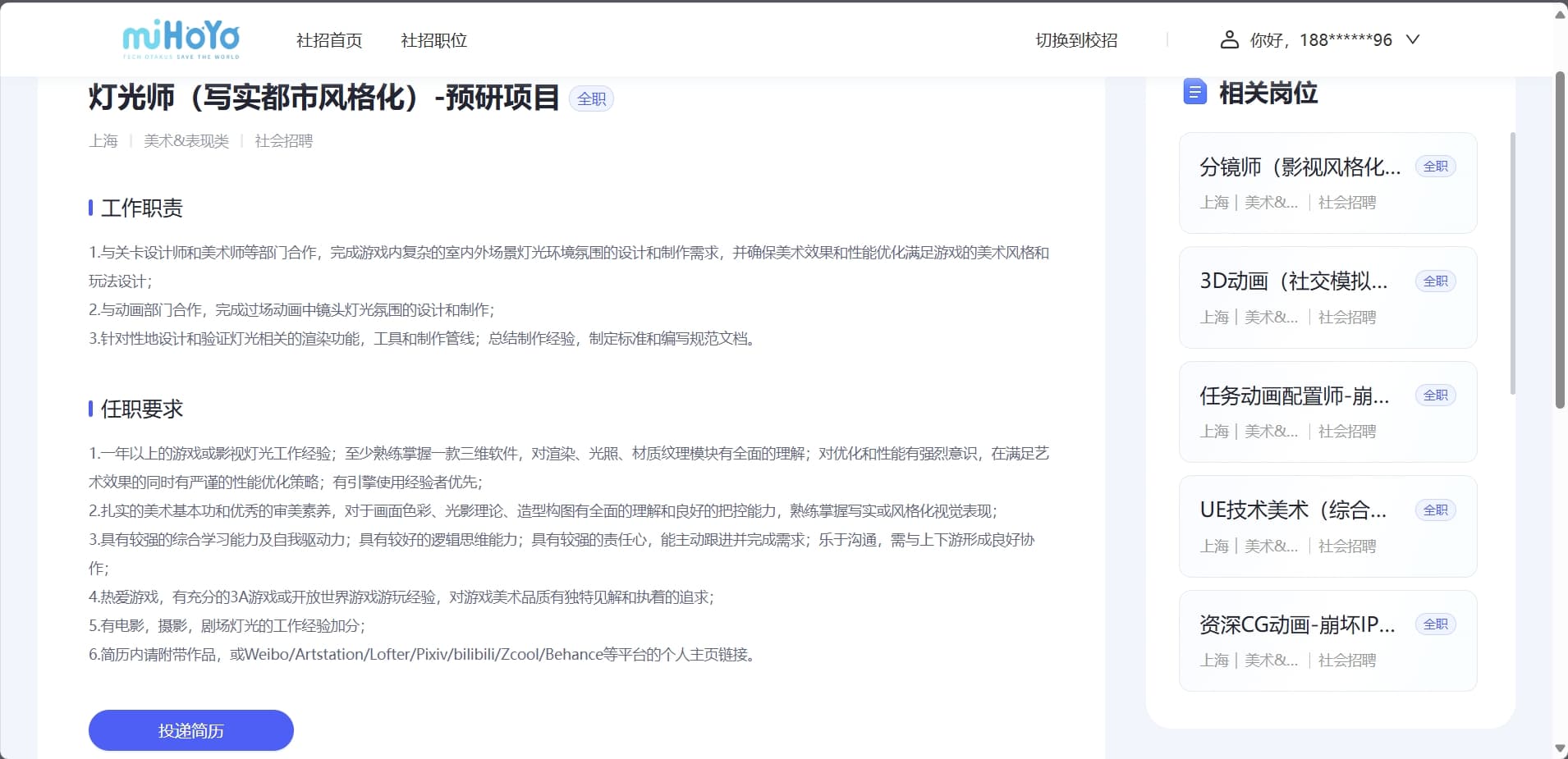Open the 资深CG动画 related job card
Viewport: 1568px width, 759px height.
(x=1300, y=640)
